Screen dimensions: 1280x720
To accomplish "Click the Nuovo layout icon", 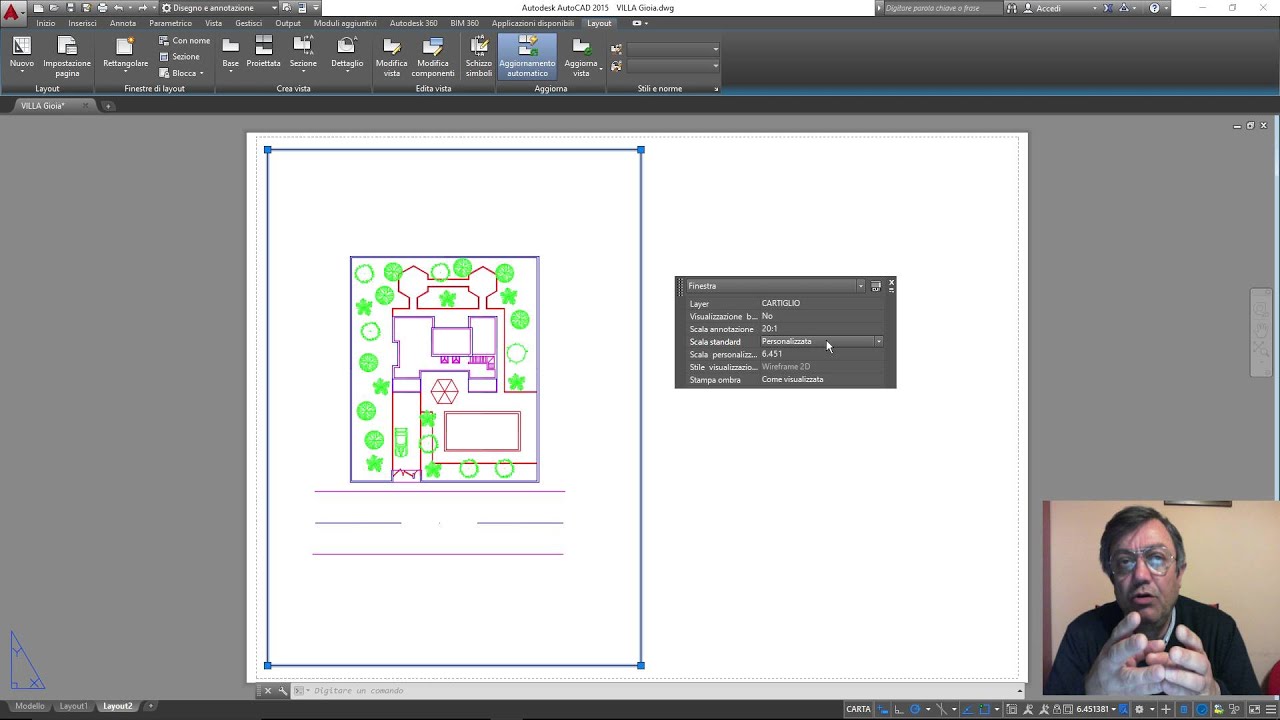I will [x=21, y=55].
